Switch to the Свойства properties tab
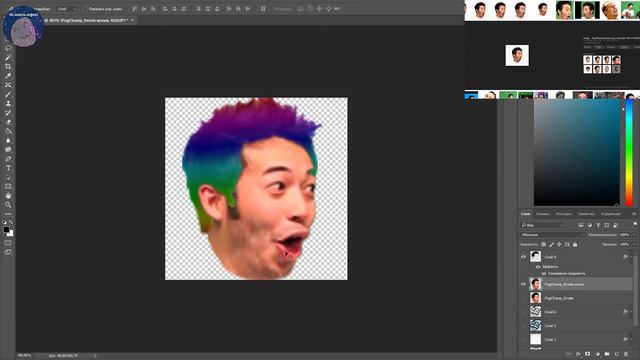640x360 pixels. point(586,214)
